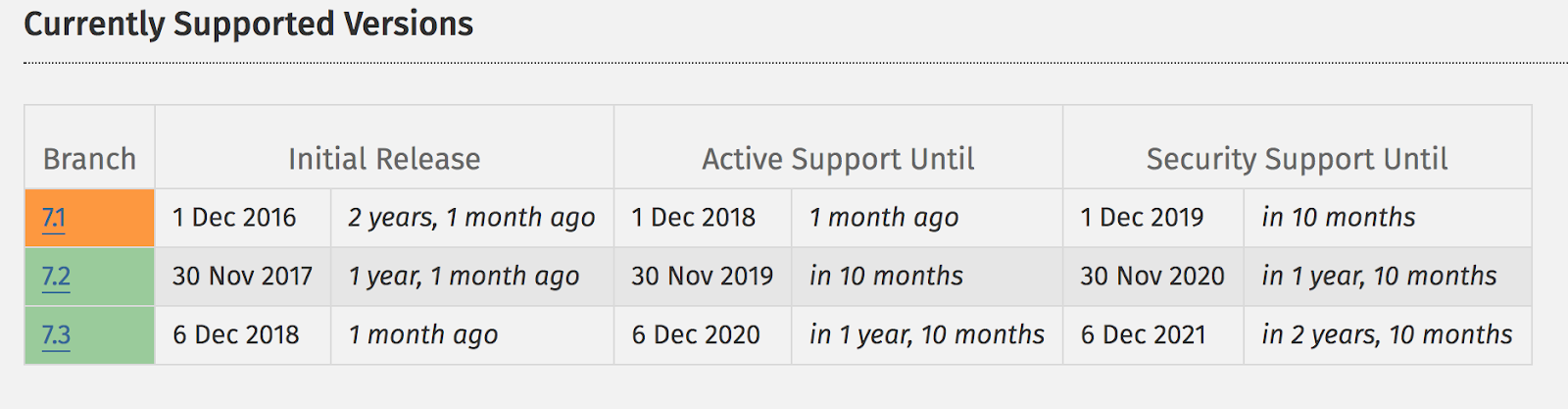Click the Currently Supported Versions heading
1568x409 pixels.
248,24
